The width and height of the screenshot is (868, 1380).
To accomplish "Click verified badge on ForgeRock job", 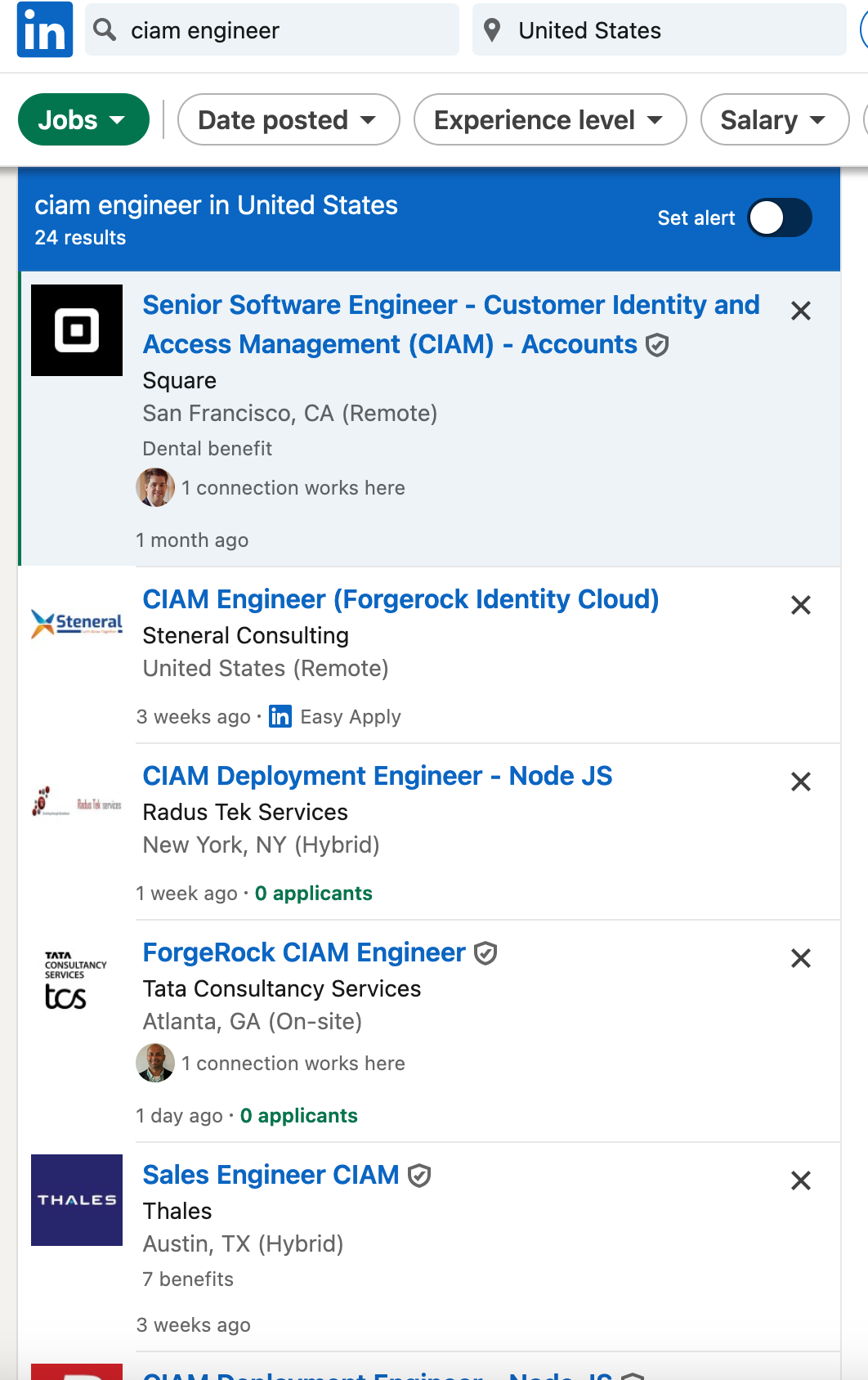I will pos(485,953).
